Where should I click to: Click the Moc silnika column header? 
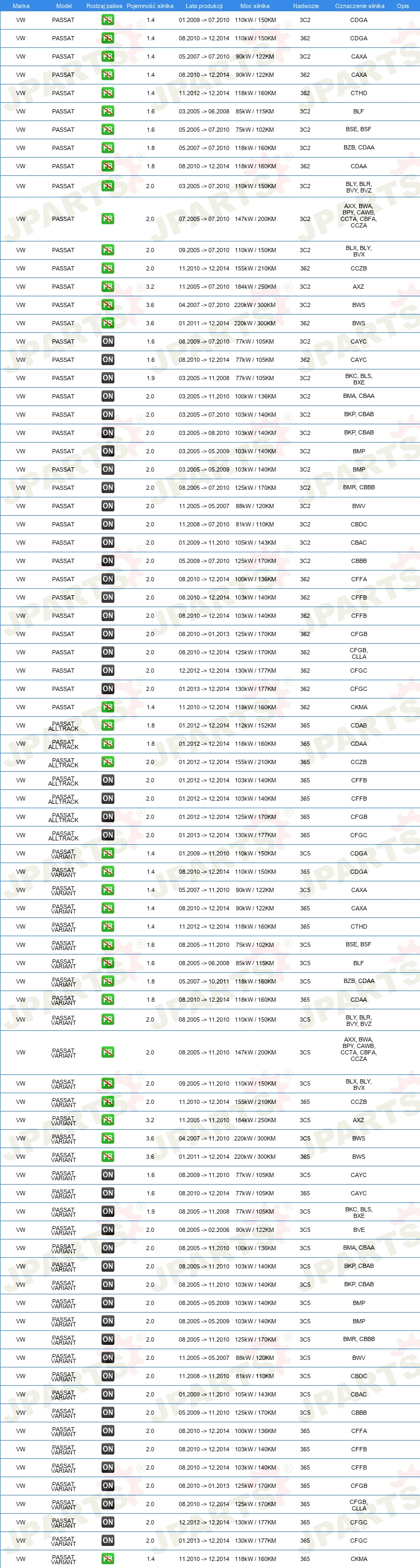(255, 6)
